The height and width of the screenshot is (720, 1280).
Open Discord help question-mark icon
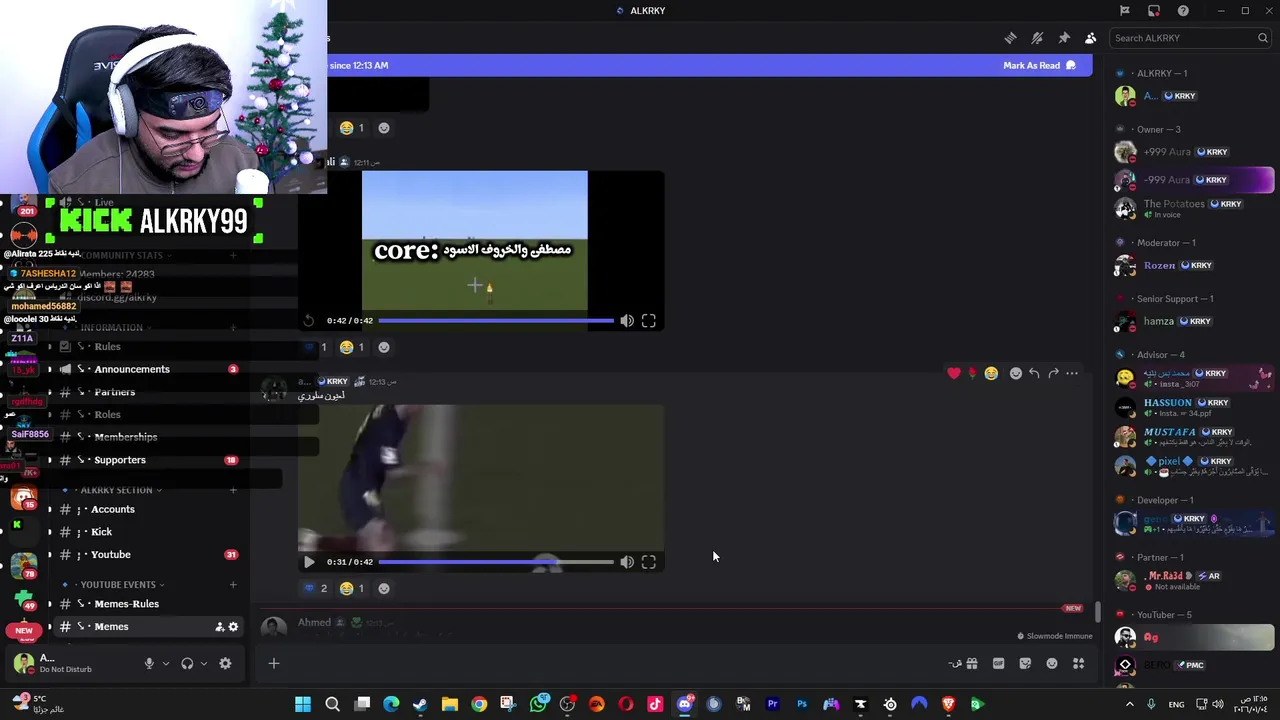pos(1183,11)
